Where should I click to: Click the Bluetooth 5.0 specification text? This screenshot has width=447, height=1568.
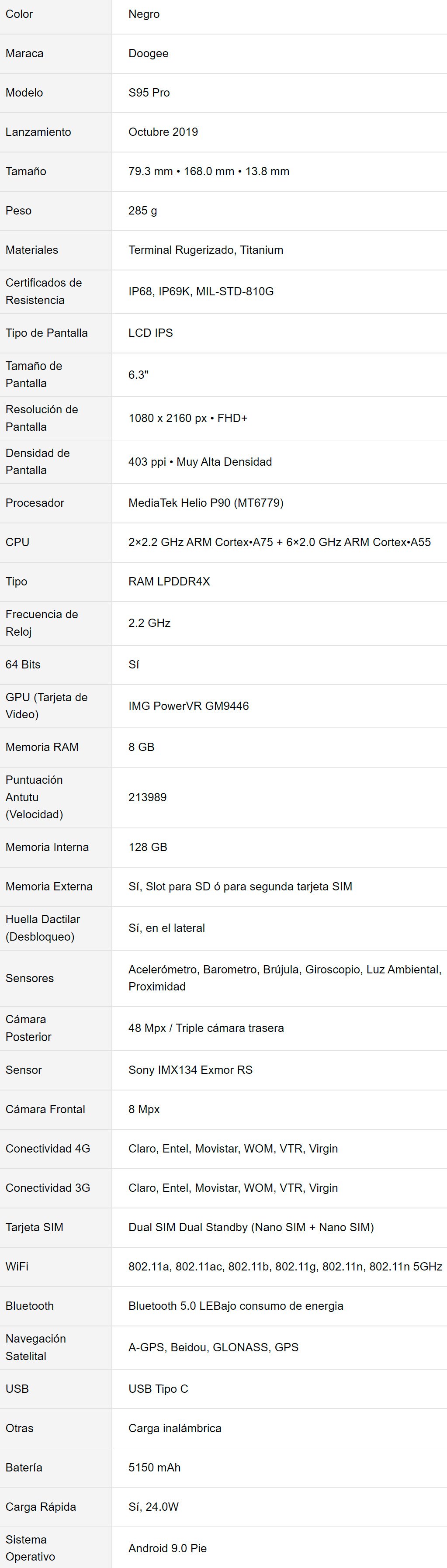pos(236,1306)
